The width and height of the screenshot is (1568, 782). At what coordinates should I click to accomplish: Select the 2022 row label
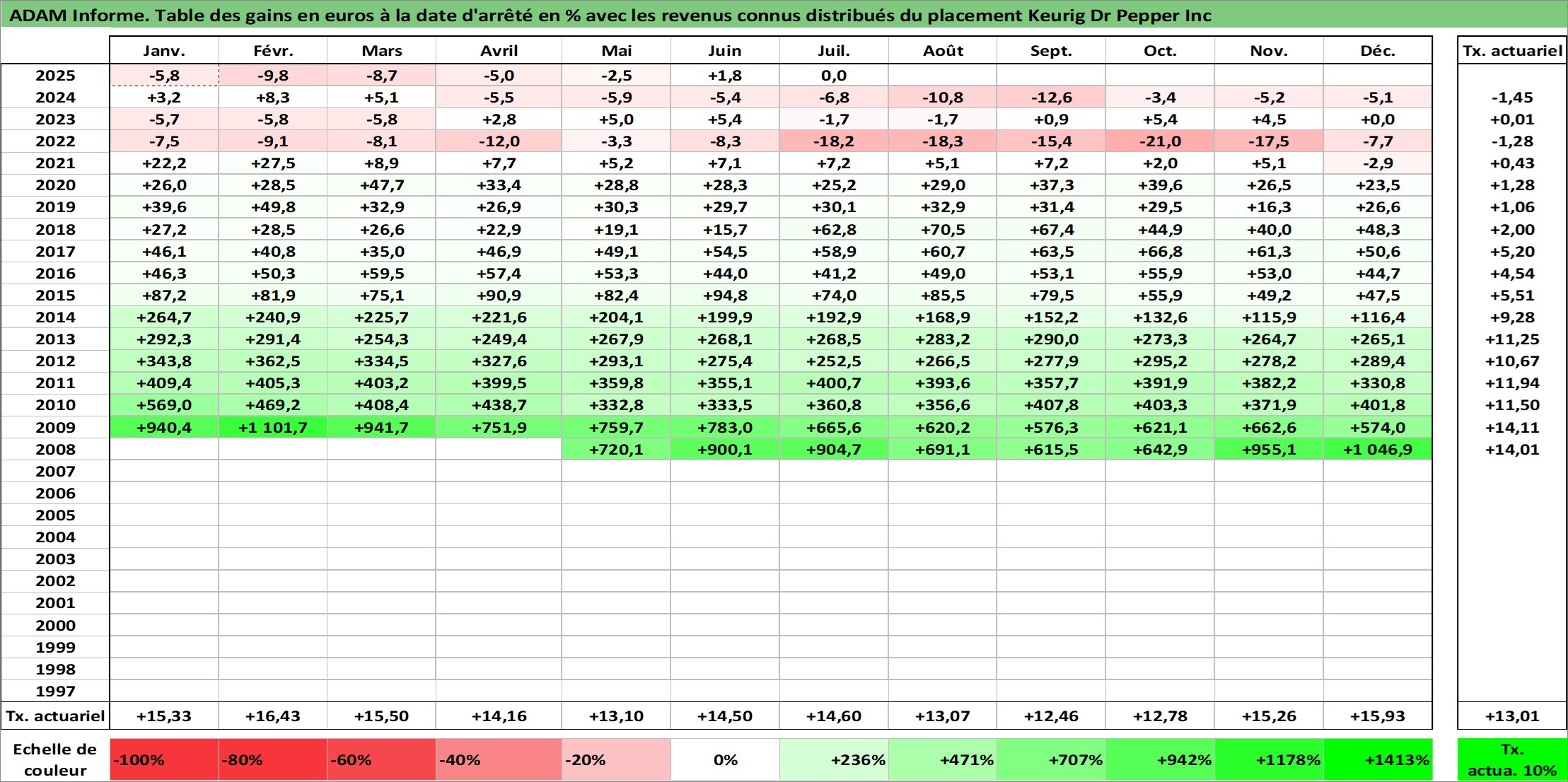click(x=55, y=141)
